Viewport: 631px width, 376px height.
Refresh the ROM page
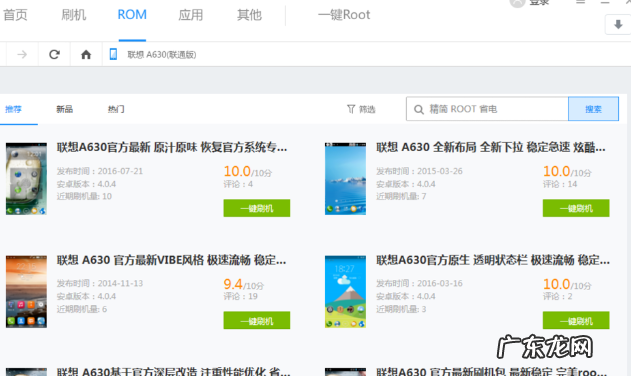[x=54, y=54]
